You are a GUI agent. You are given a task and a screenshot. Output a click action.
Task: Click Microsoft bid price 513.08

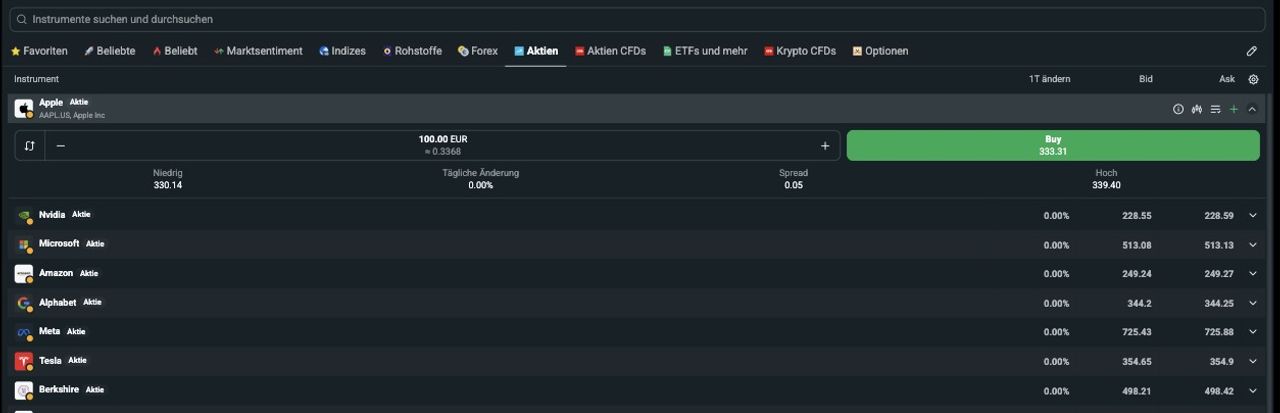tap(1138, 245)
